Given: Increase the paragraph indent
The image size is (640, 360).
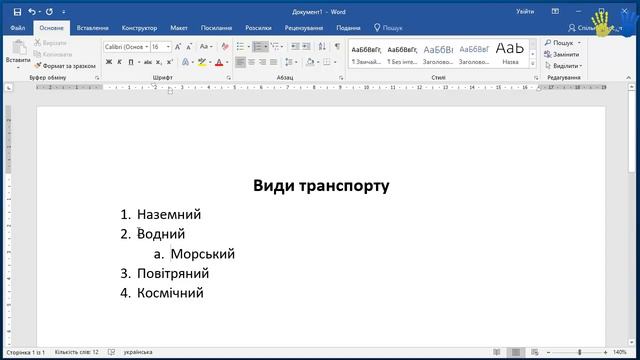Looking at the screenshot, I should (306, 47).
